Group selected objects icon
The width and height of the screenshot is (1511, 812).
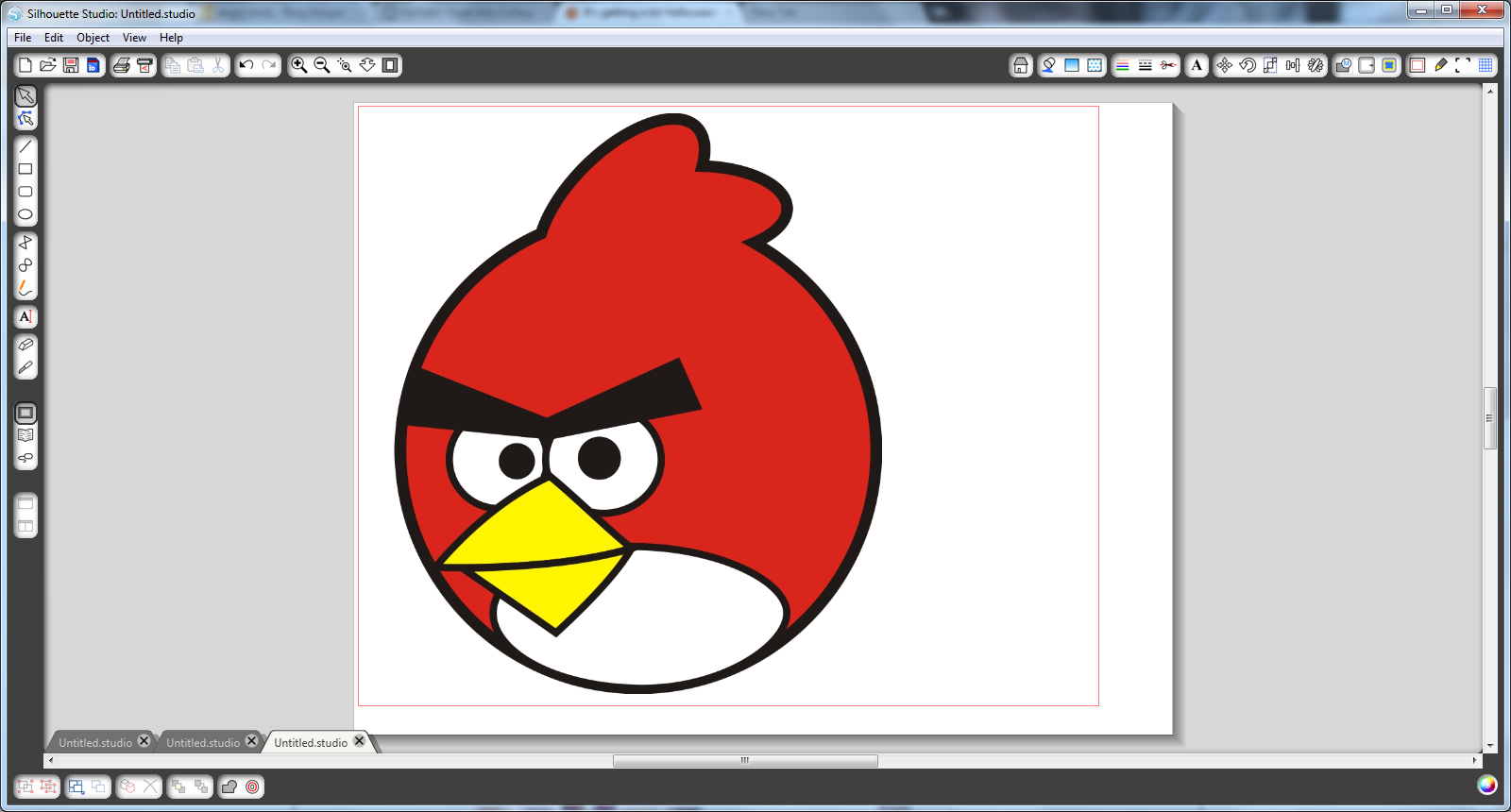click(25, 787)
